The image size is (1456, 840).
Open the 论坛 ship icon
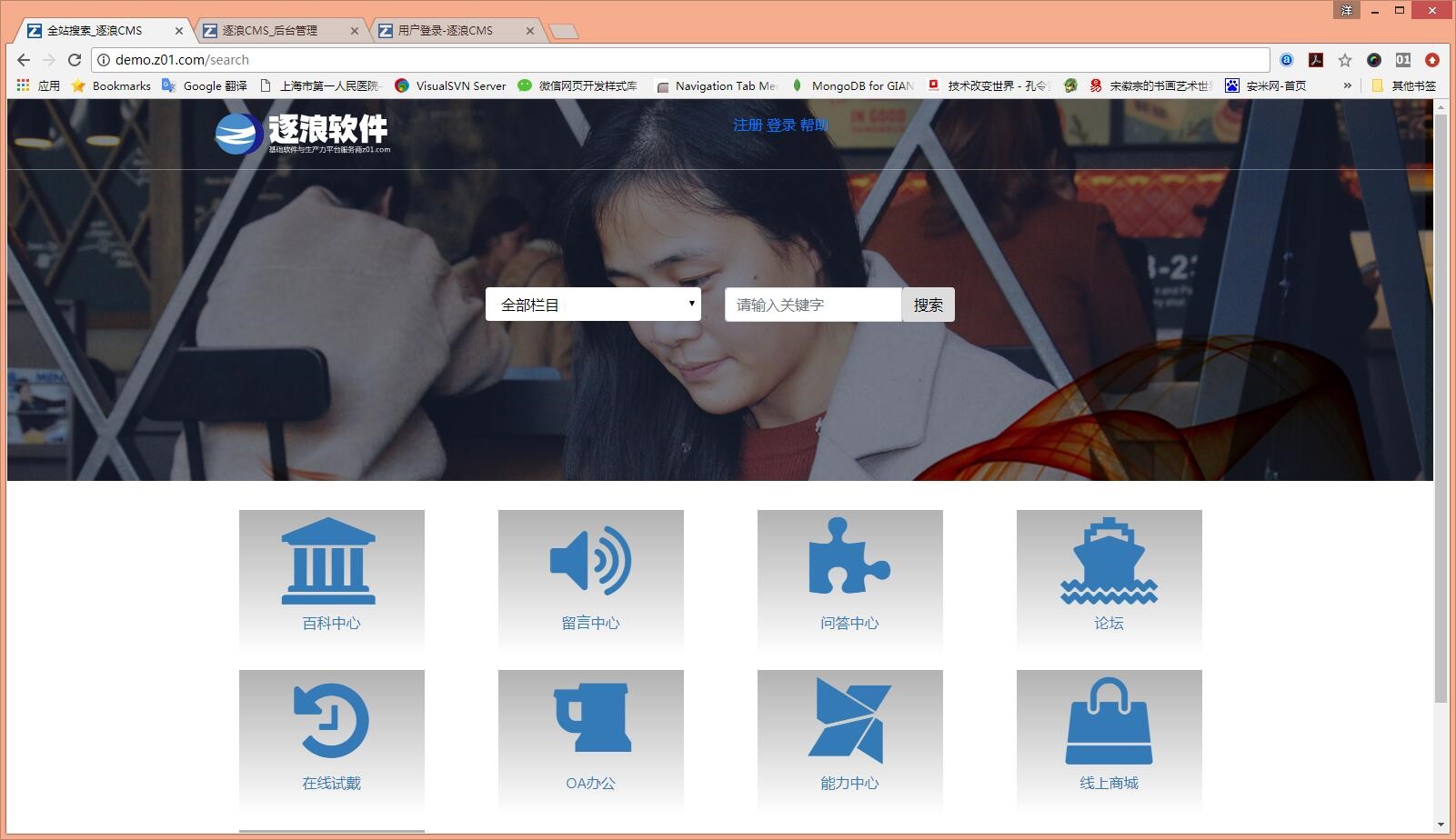pos(1108,562)
